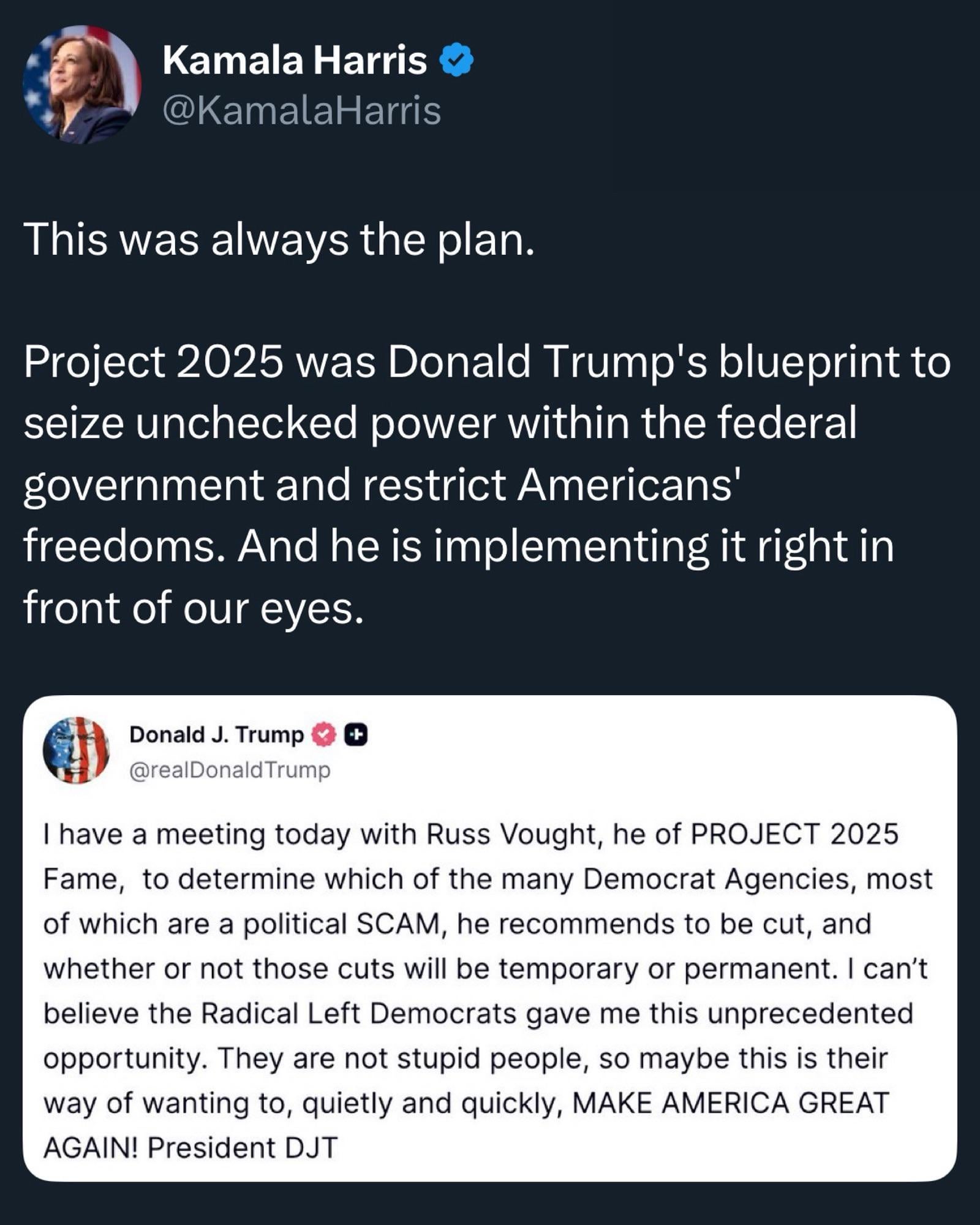This screenshot has width=980, height=1225.
Task: Open Kamala Harris's profile picture
Action: pos(81,85)
